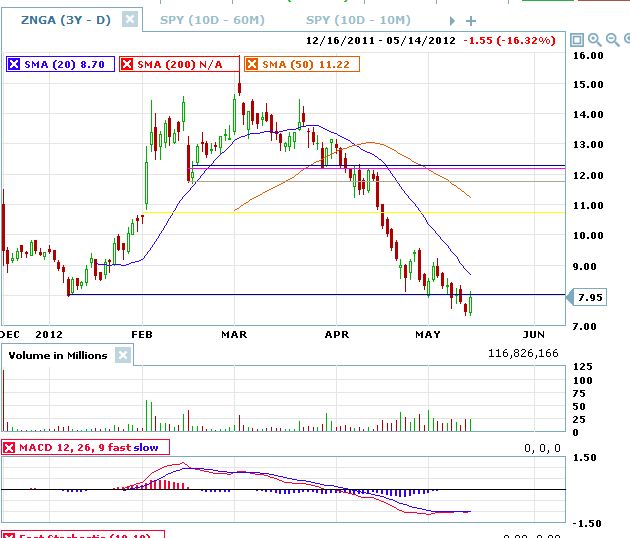The width and height of the screenshot is (630, 538).
Task: Remove the SMA (50) indicator
Action: coord(252,64)
